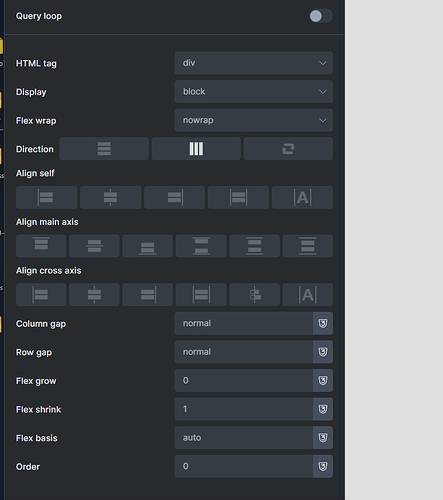
Task: Toggle the Query loop switch
Action: tap(321, 16)
